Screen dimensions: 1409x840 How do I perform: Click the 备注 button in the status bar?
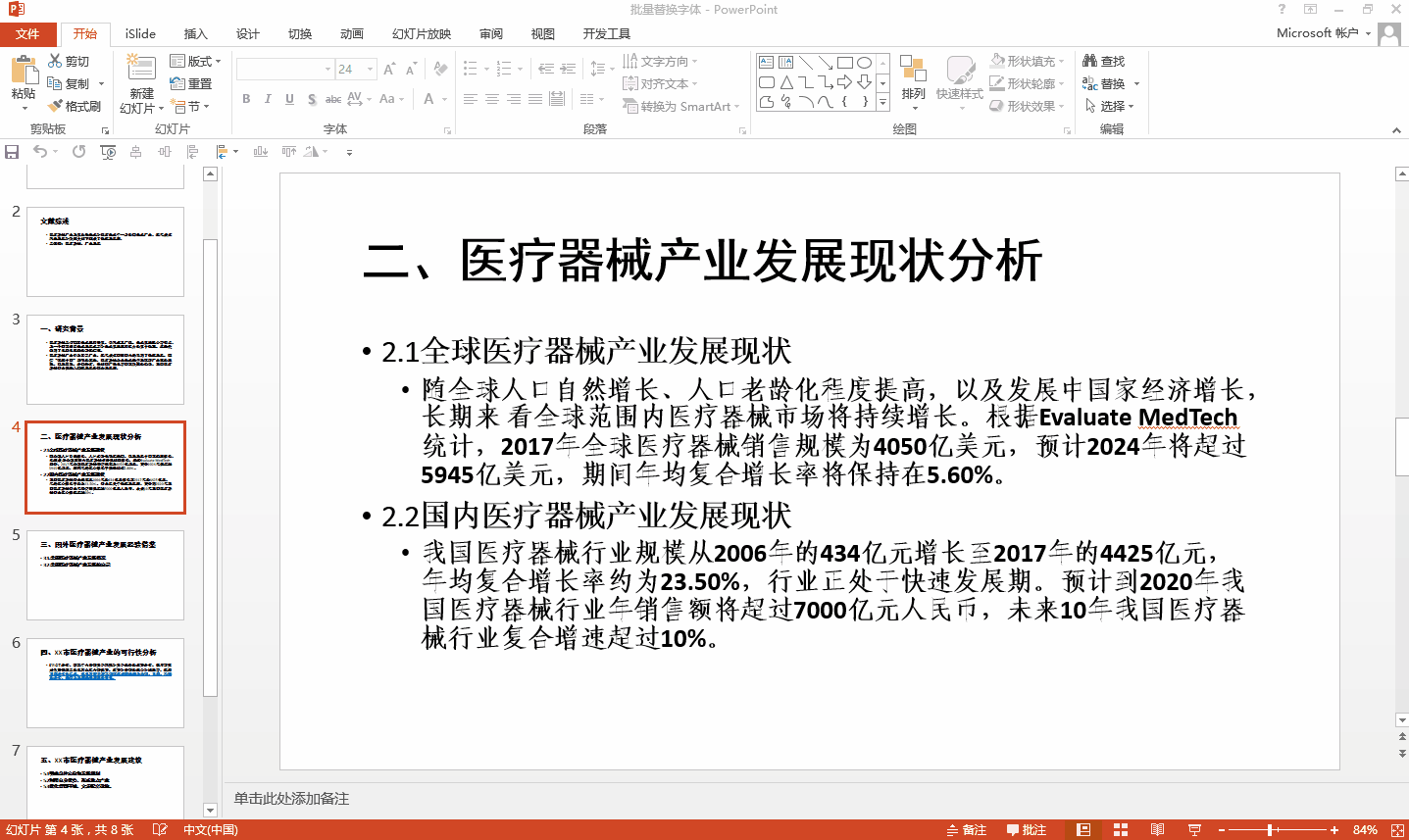point(968,828)
